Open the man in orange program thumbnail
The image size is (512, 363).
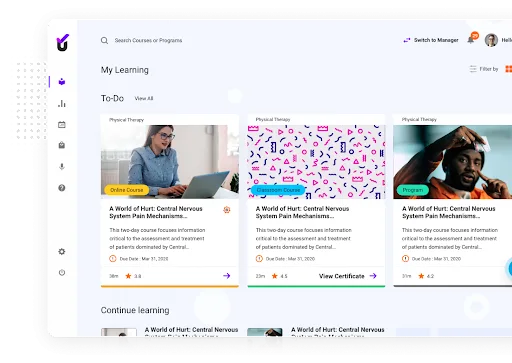(453, 162)
